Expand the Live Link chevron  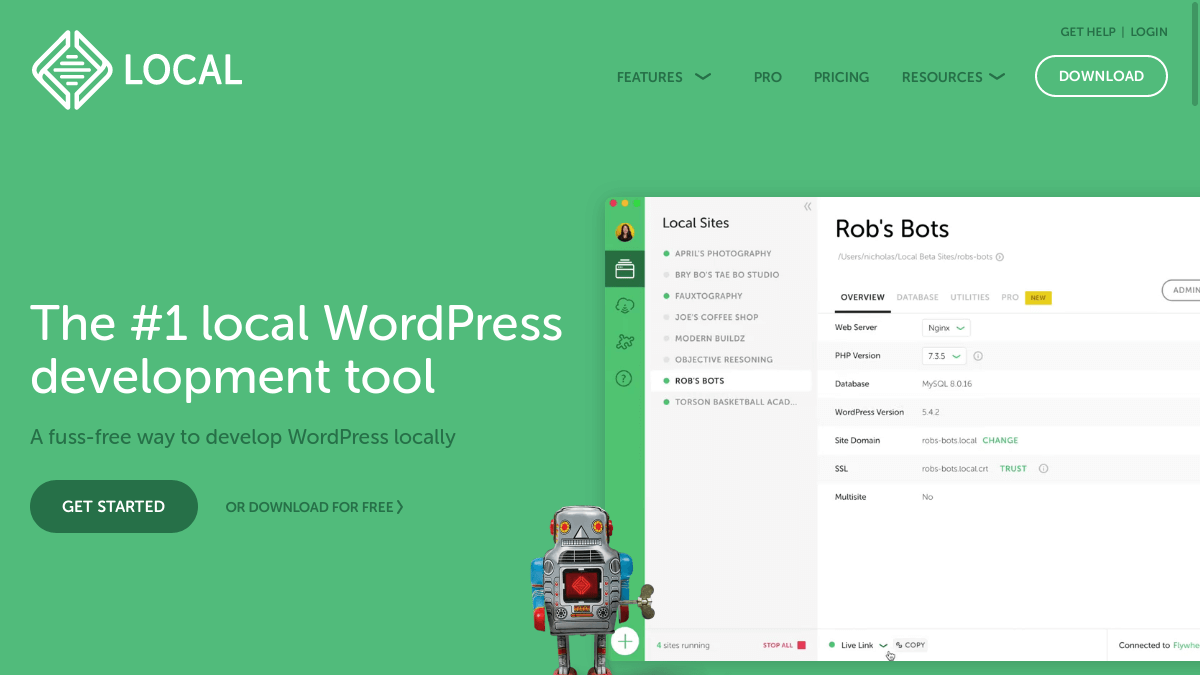pyautogui.click(x=883, y=646)
